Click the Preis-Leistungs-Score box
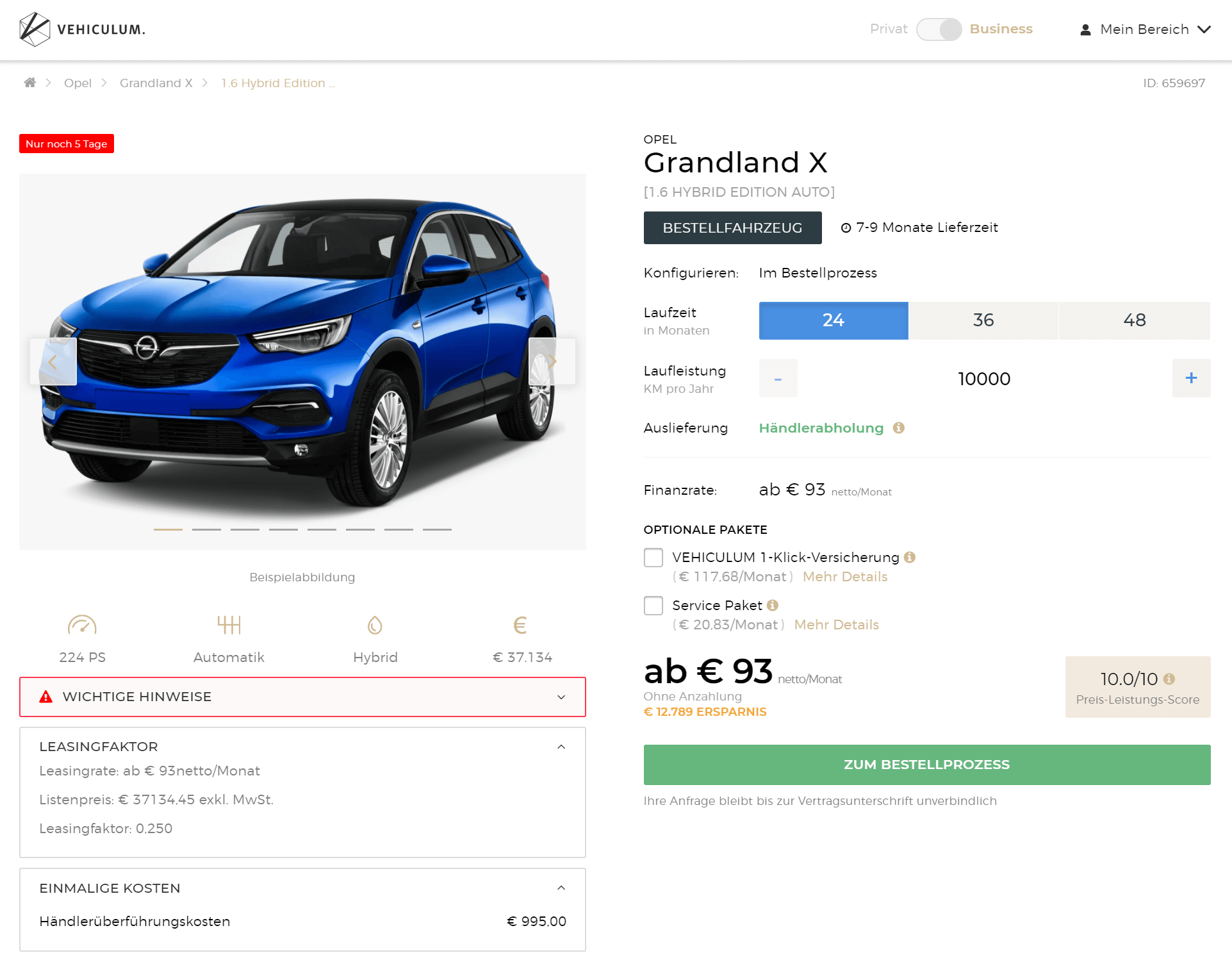Image resolution: width=1232 pixels, height=969 pixels. 1138,687
